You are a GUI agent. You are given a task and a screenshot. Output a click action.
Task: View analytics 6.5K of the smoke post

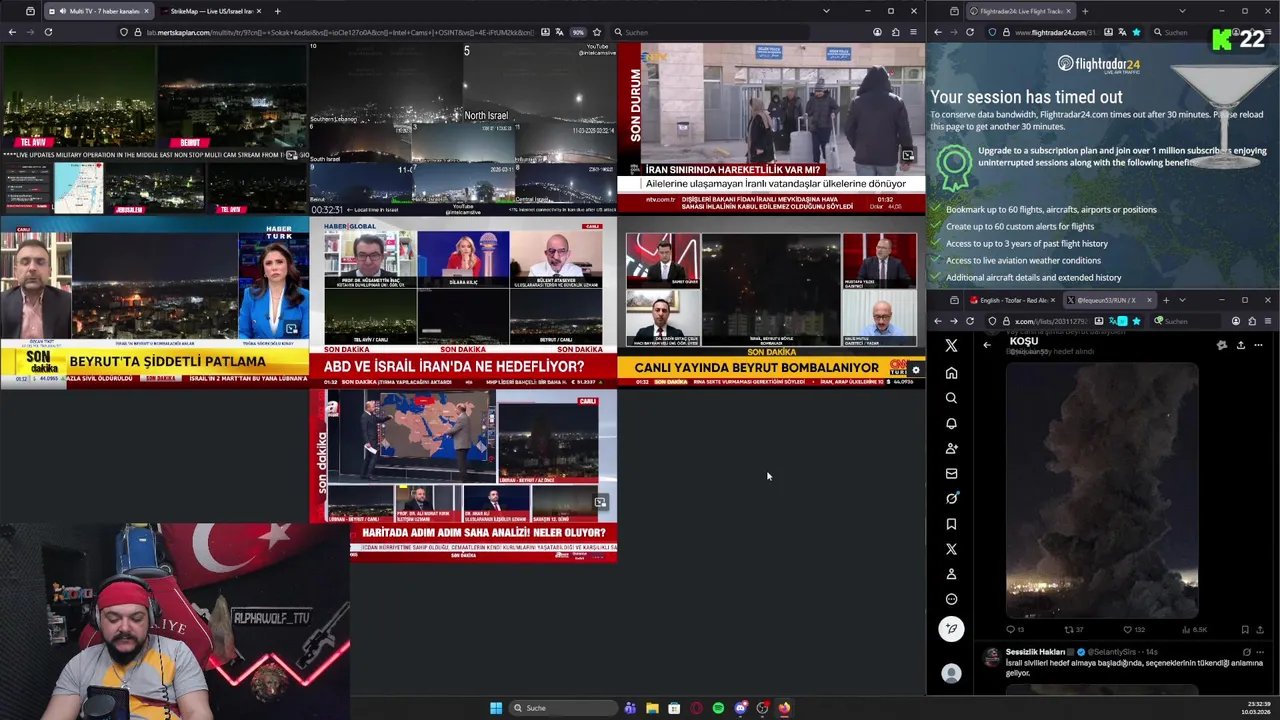(1195, 630)
